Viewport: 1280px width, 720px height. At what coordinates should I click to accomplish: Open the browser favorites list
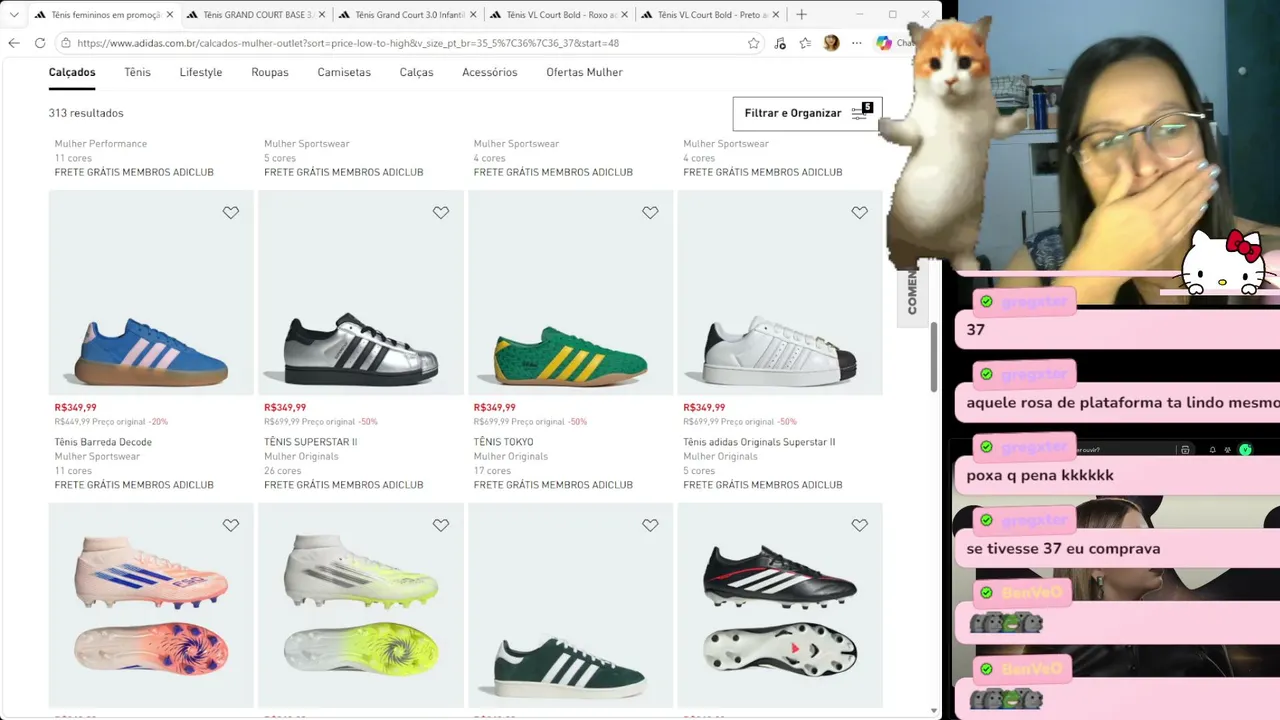pos(805,43)
